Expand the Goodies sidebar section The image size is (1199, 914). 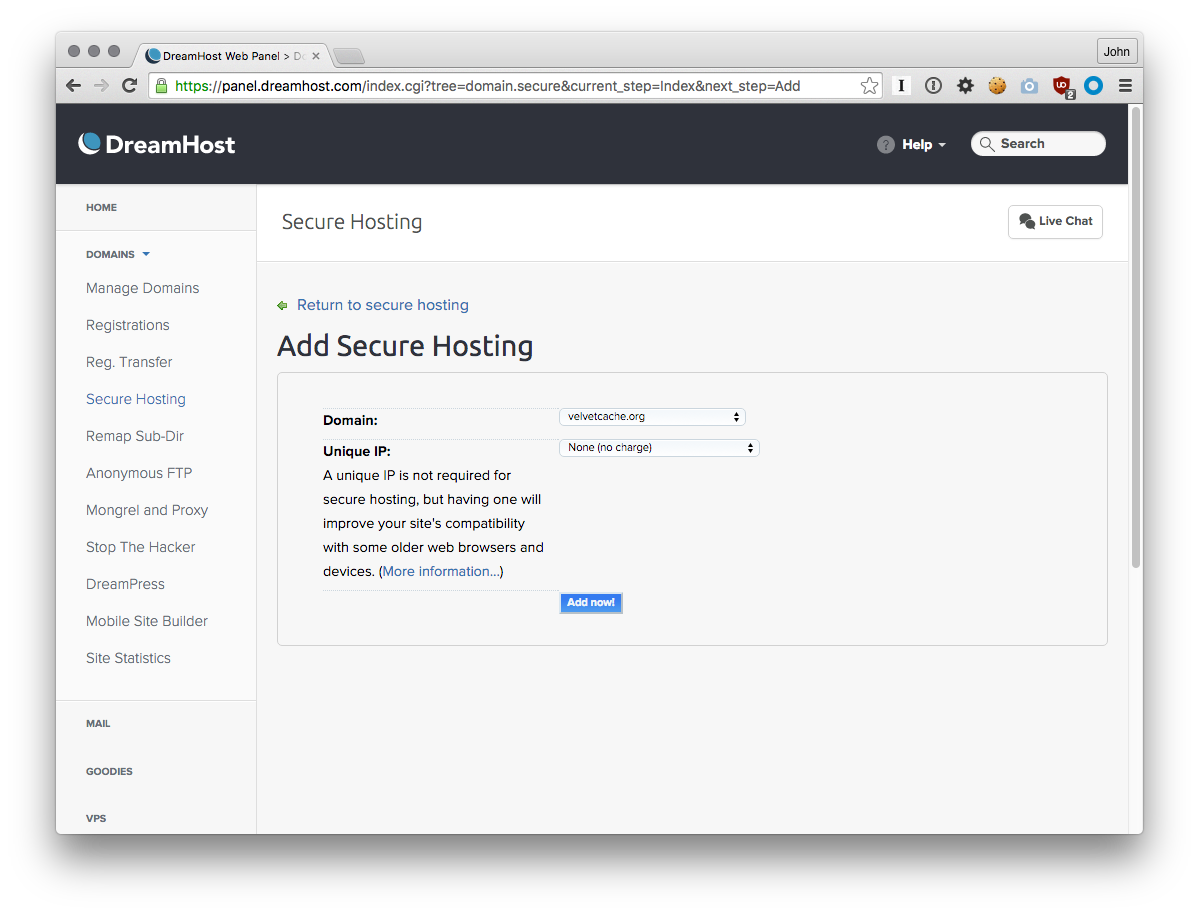pyautogui.click(x=109, y=771)
